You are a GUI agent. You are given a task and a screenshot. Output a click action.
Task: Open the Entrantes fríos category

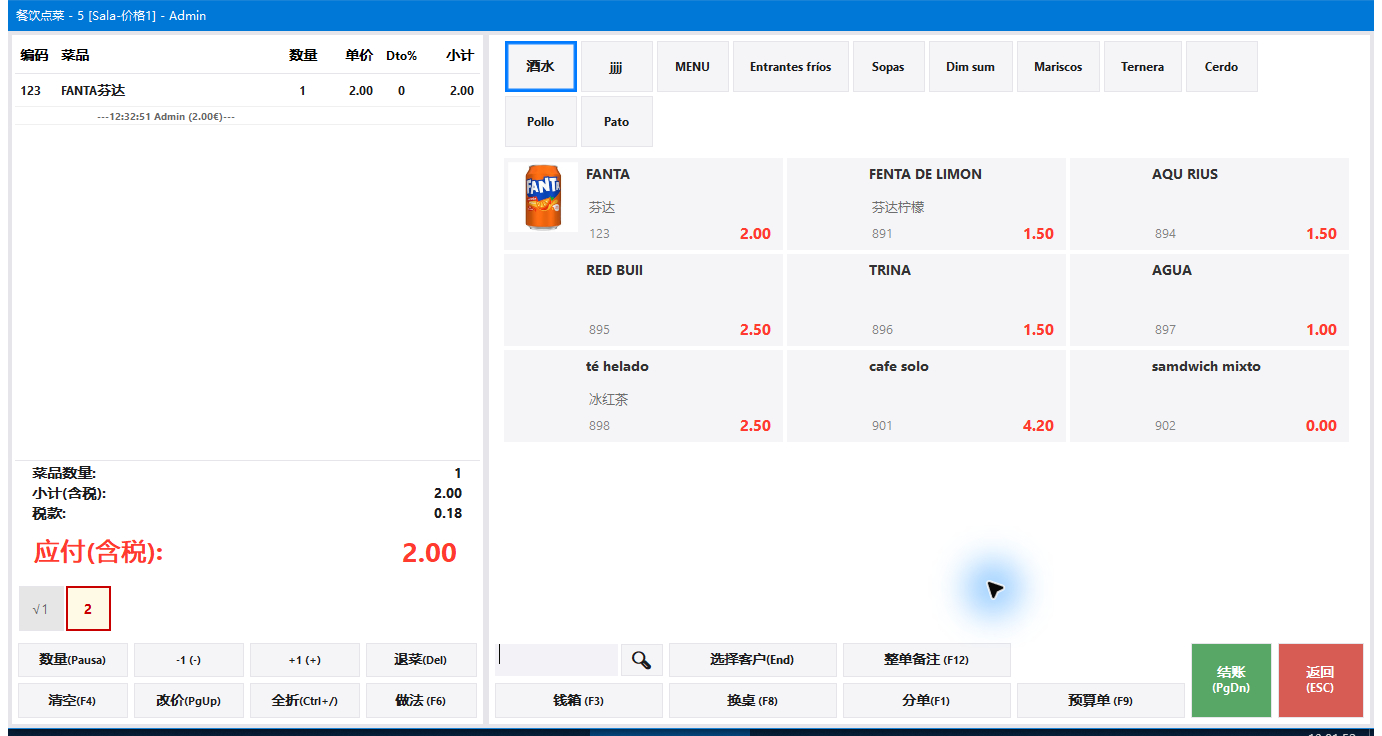[790, 67]
